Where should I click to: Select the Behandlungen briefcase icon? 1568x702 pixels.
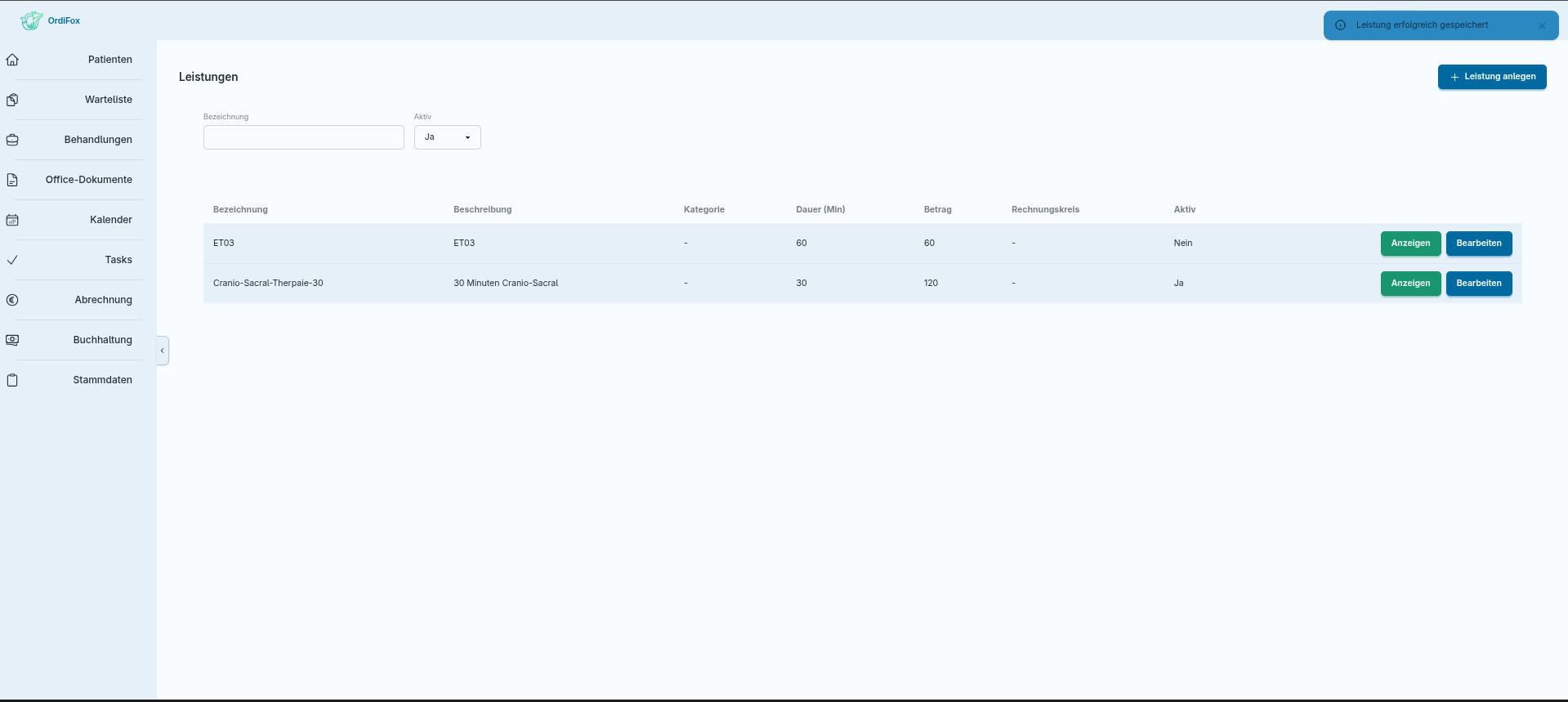(x=12, y=140)
